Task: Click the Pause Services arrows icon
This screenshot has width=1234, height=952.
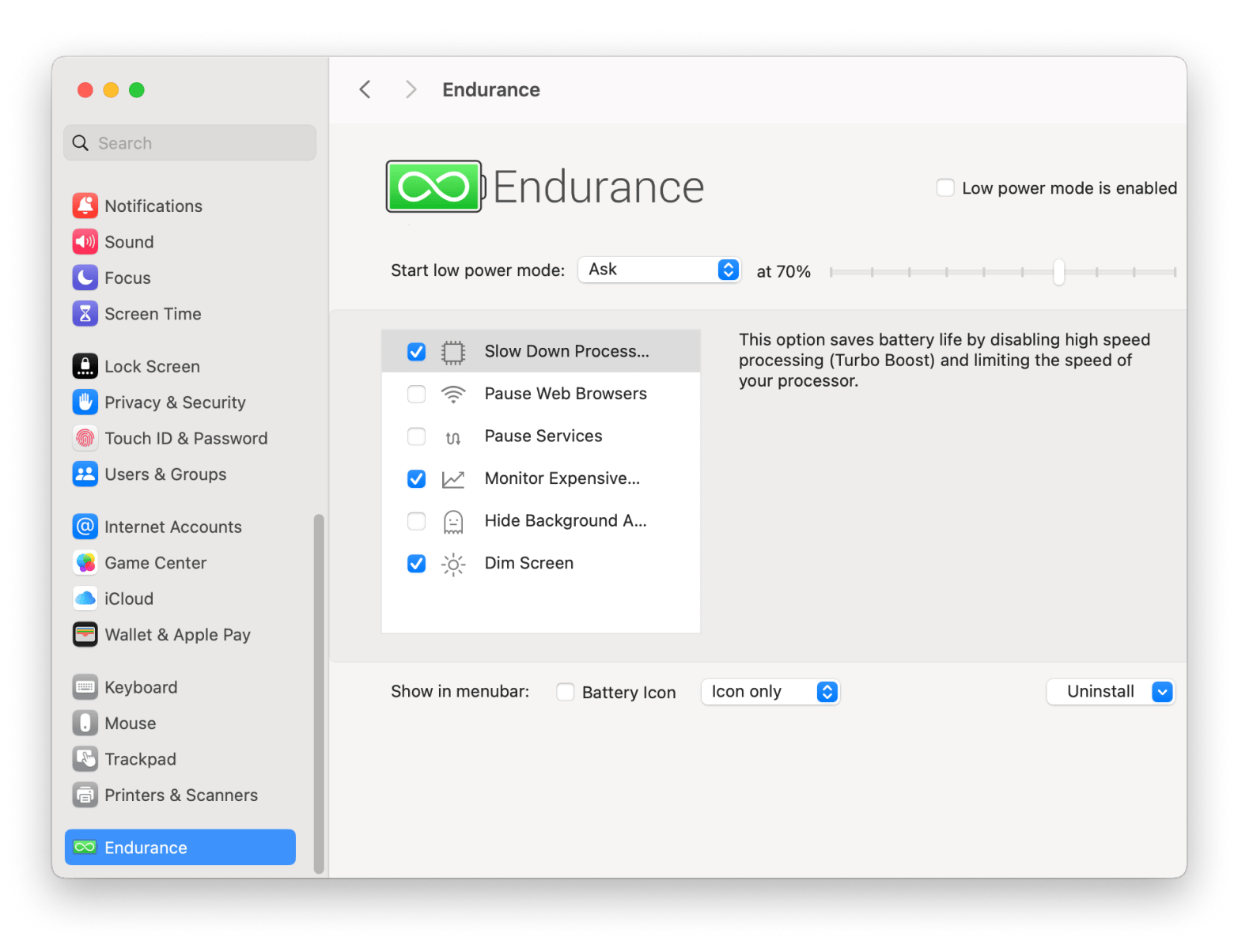Action: click(x=452, y=437)
